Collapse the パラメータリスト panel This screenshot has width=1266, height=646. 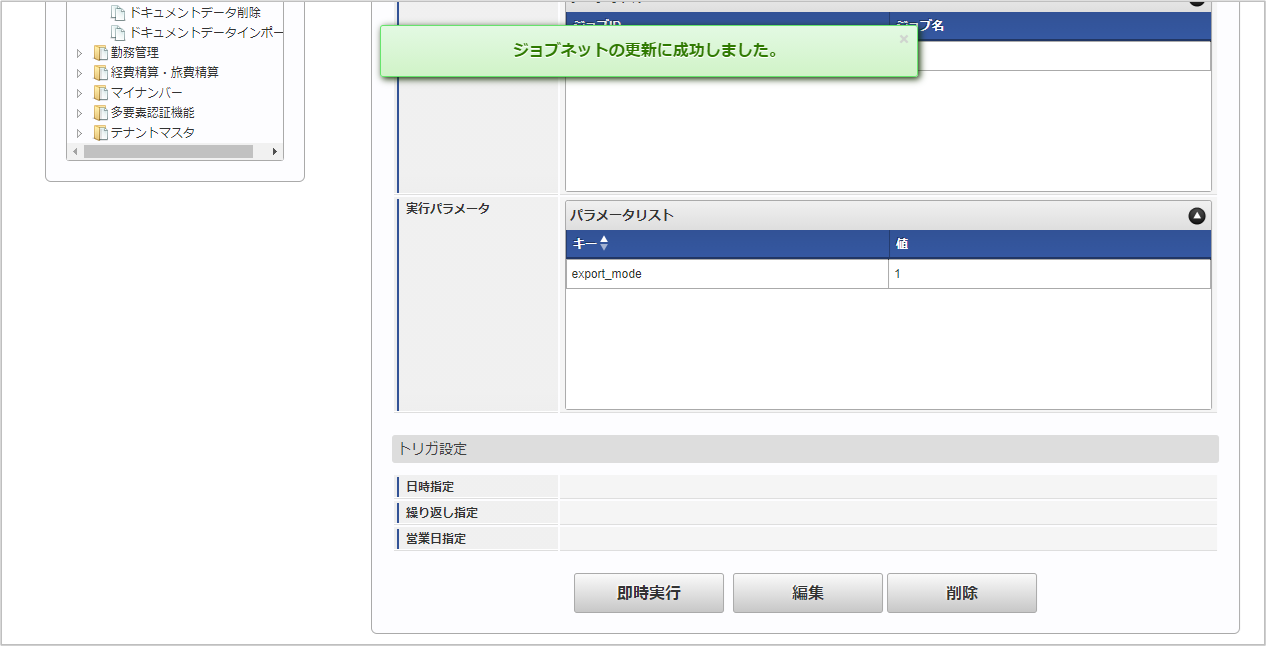click(1197, 216)
